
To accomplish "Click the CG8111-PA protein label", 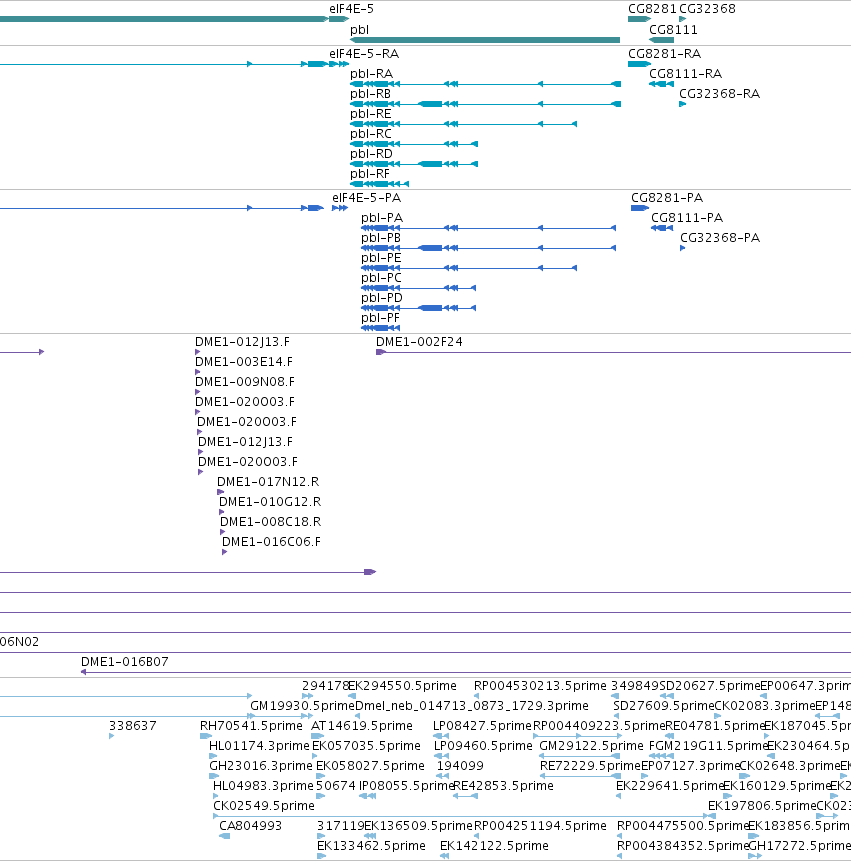I will tap(687, 218).
